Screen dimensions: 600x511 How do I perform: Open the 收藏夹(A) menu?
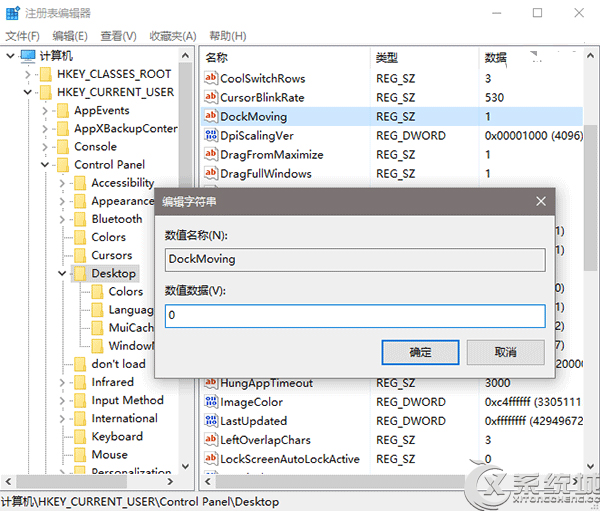click(173, 36)
